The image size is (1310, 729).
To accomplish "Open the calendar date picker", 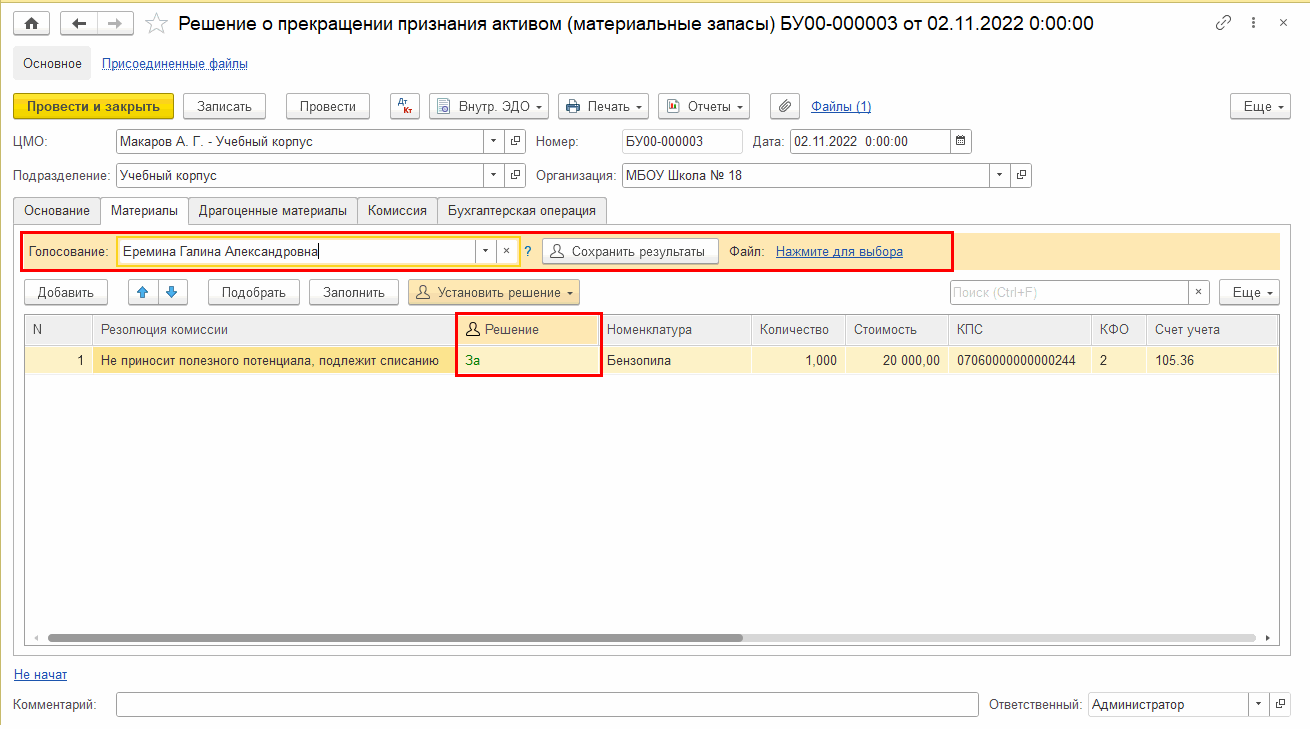I will (960, 141).
